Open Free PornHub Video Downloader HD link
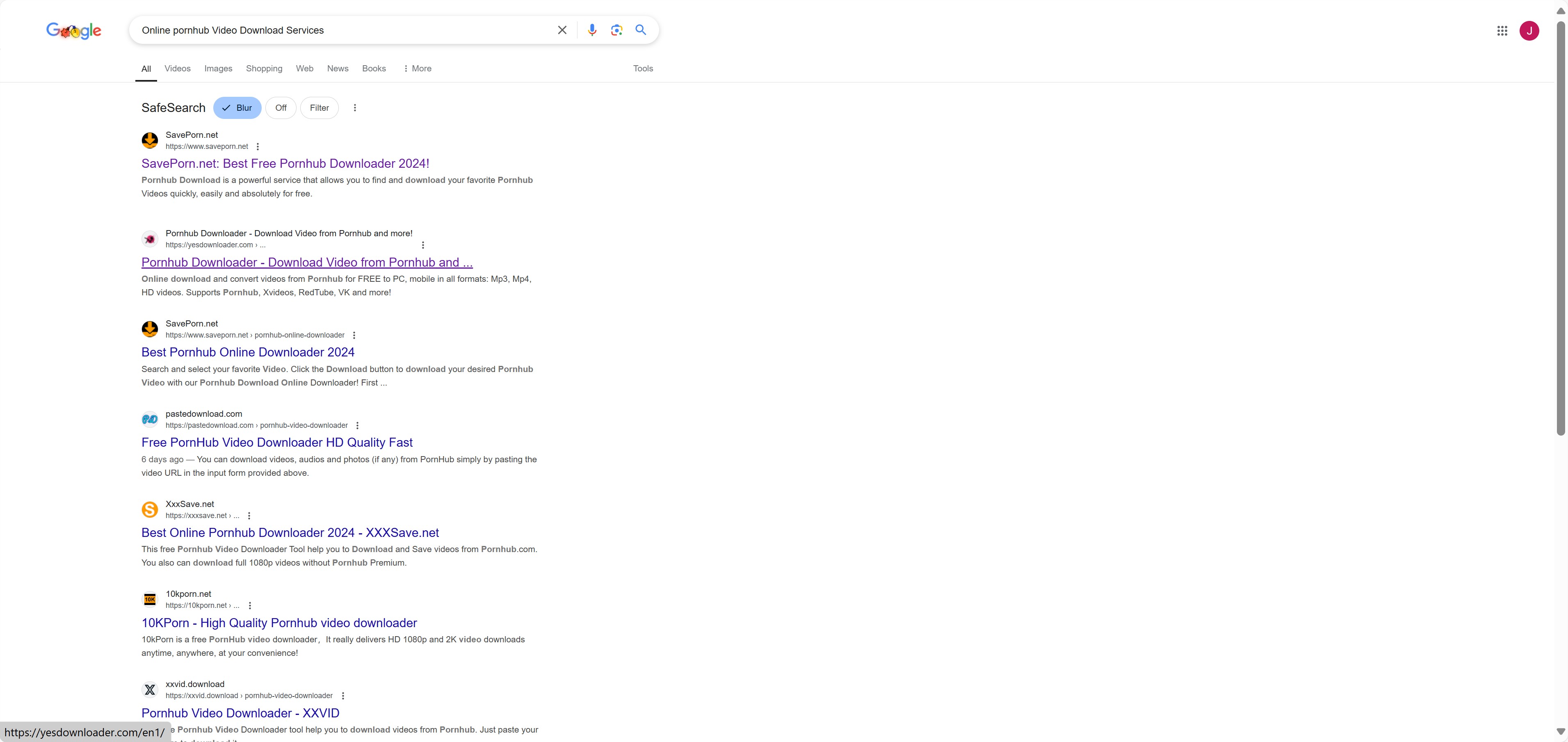This screenshot has width=1568, height=742. coord(276,443)
